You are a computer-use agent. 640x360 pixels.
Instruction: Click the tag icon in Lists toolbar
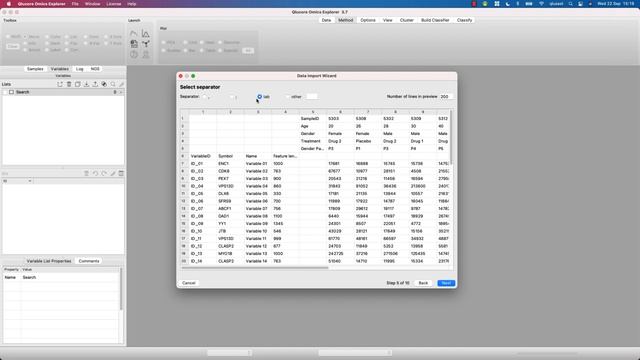[104, 84]
